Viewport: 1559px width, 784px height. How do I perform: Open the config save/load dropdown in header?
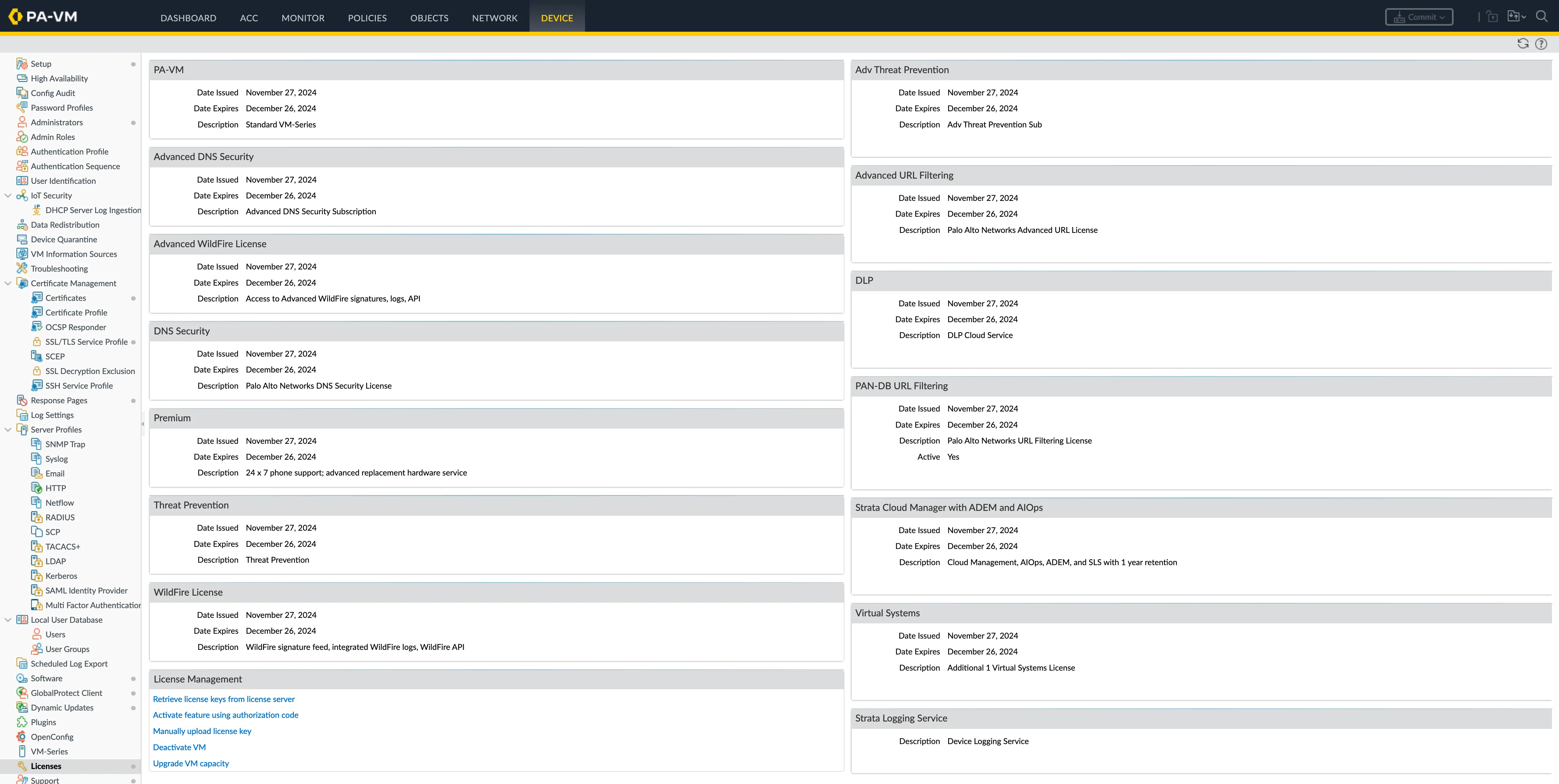click(1516, 17)
